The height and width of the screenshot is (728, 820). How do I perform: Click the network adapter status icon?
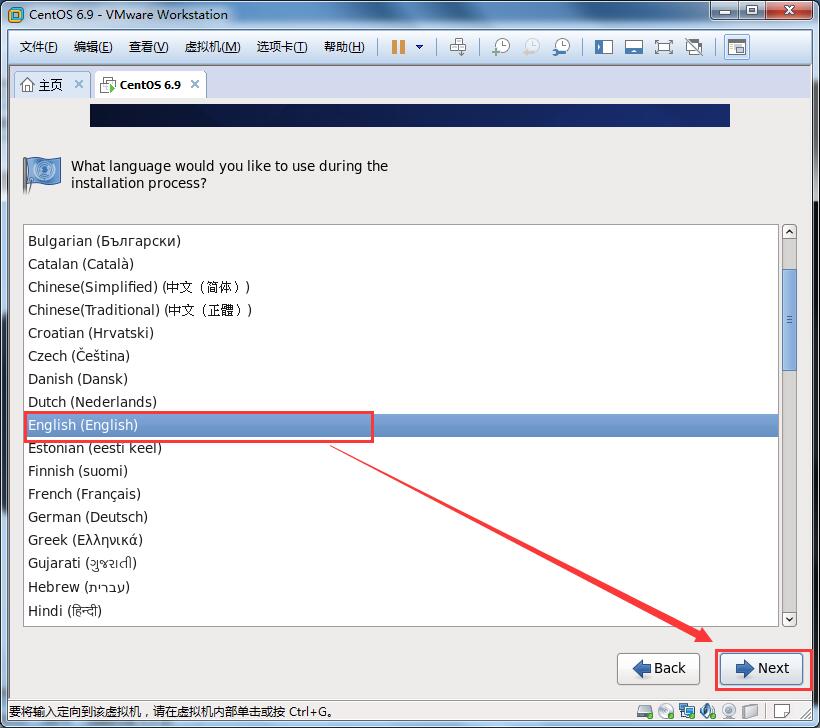(x=687, y=711)
